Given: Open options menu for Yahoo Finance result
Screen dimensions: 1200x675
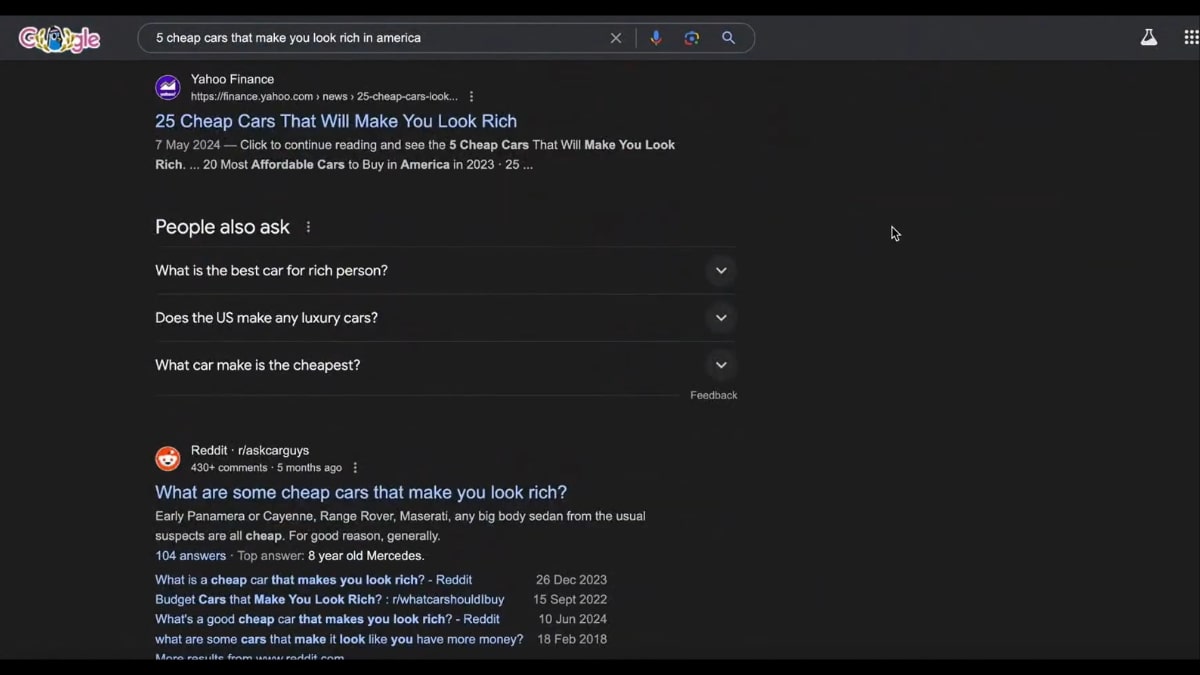Looking at the screenshot, I should (472, 97).
